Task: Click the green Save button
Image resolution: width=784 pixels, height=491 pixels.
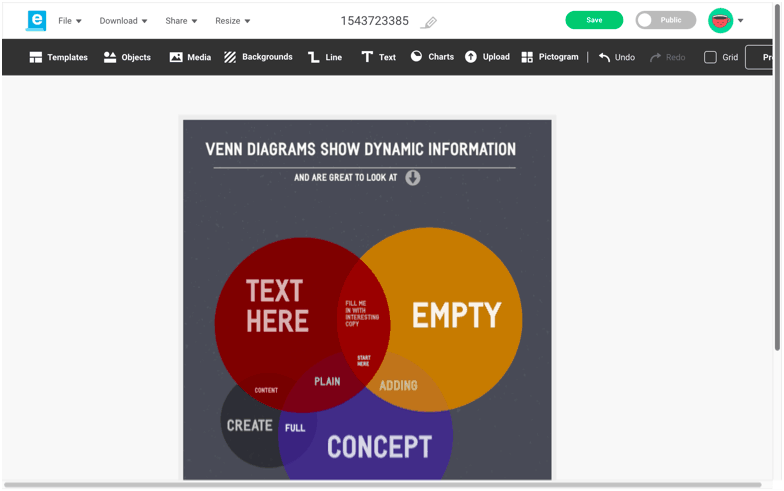Action: (x=594, y=20)
